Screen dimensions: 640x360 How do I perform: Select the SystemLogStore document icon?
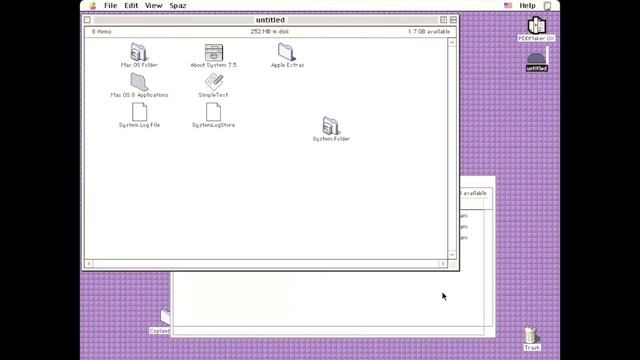coord(213,112)
